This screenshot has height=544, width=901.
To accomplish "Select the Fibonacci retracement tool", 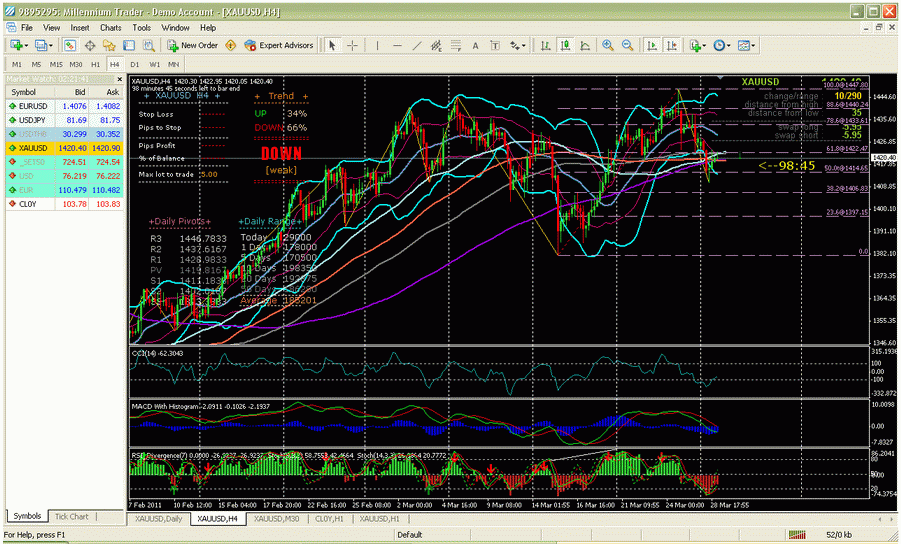I will 456,45.
